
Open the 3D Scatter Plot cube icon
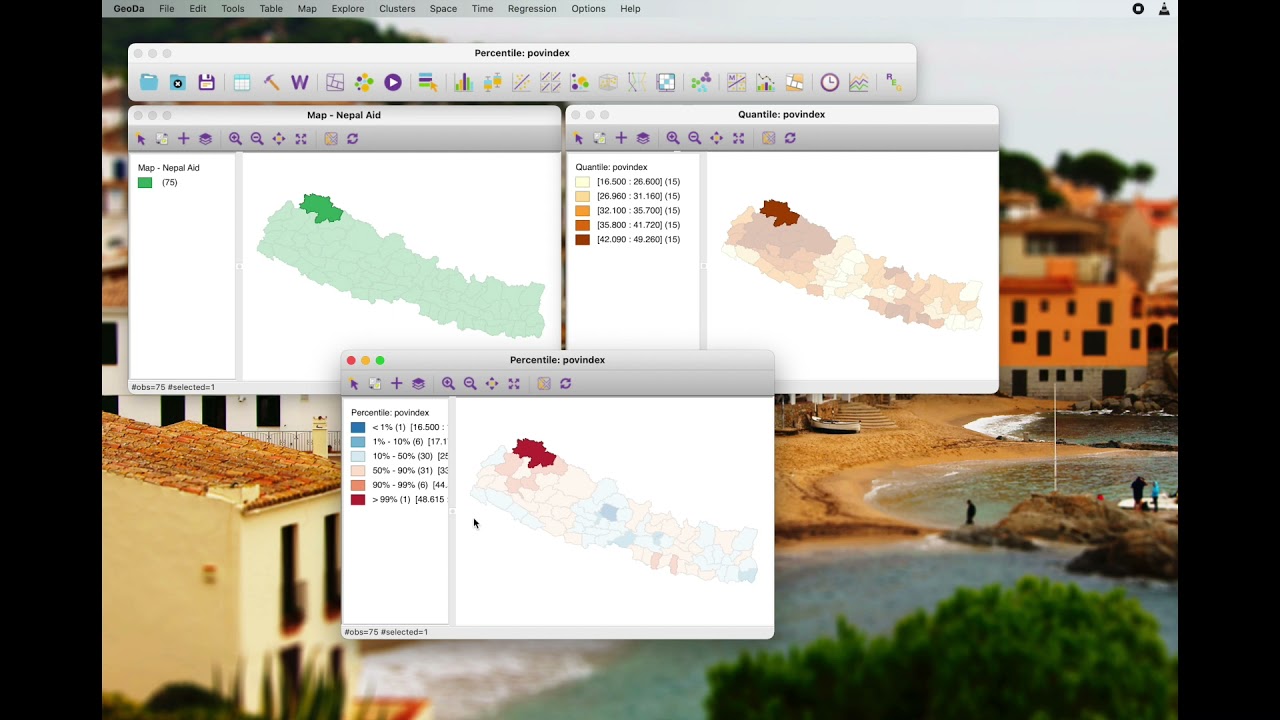point(608,83)
